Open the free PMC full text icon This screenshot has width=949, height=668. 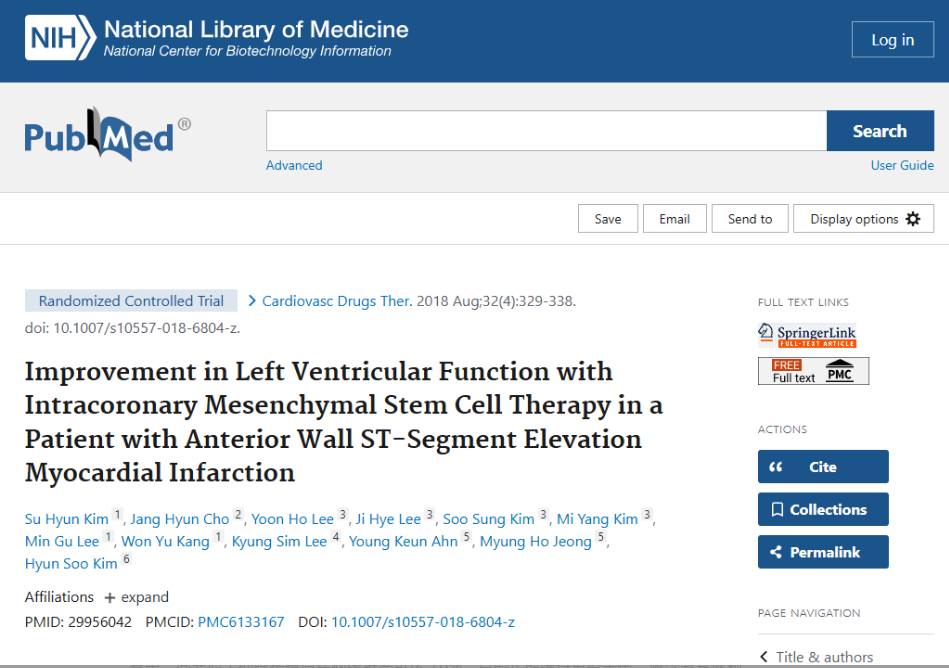pyautogui.click(x=813, y=371)
